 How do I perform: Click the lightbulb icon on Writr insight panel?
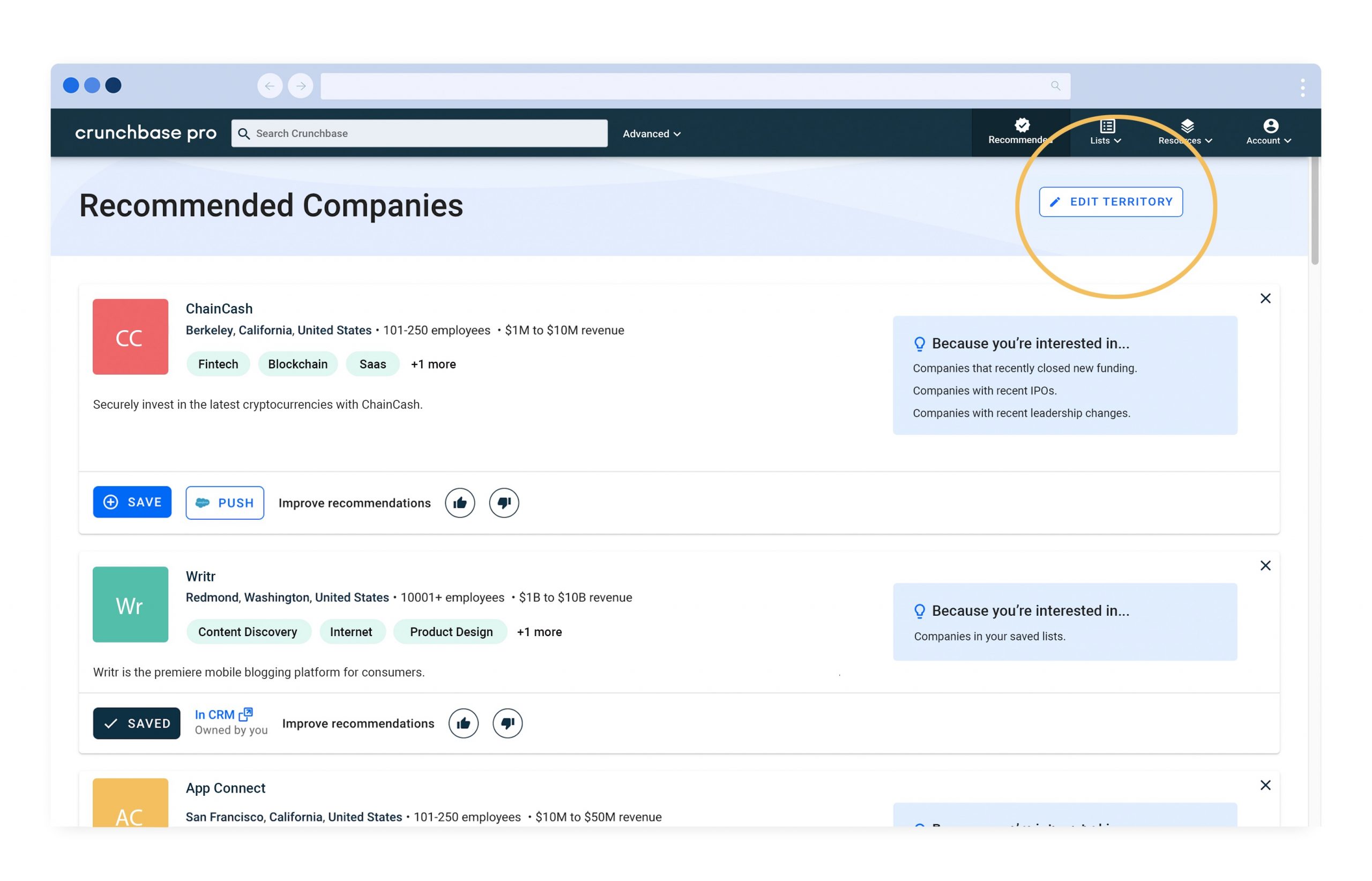920,611
